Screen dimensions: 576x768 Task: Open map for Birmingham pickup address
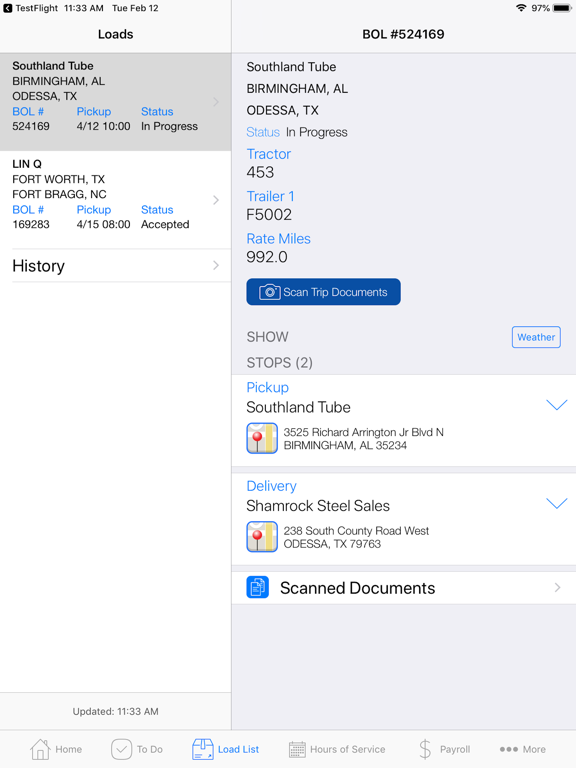click(262, 438)
